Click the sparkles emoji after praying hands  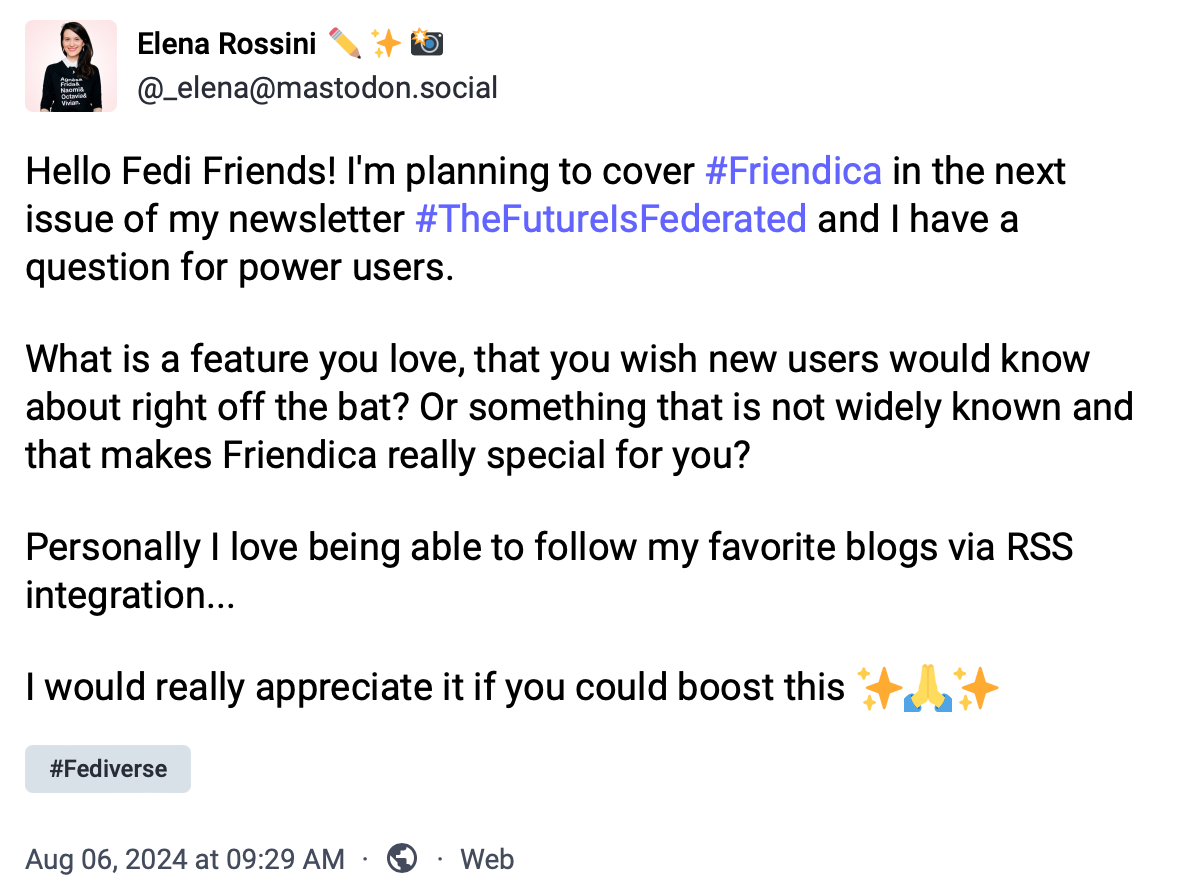[977, 688]
